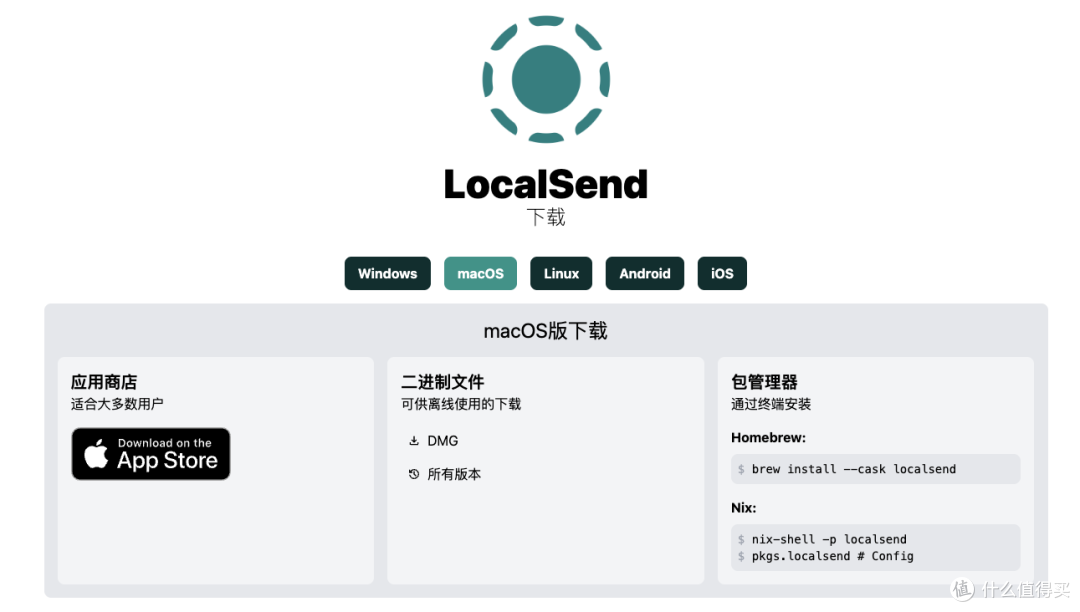Click the 二进制文件 card heading
This screenshot has width=1080, height=612.
point(442,382)
